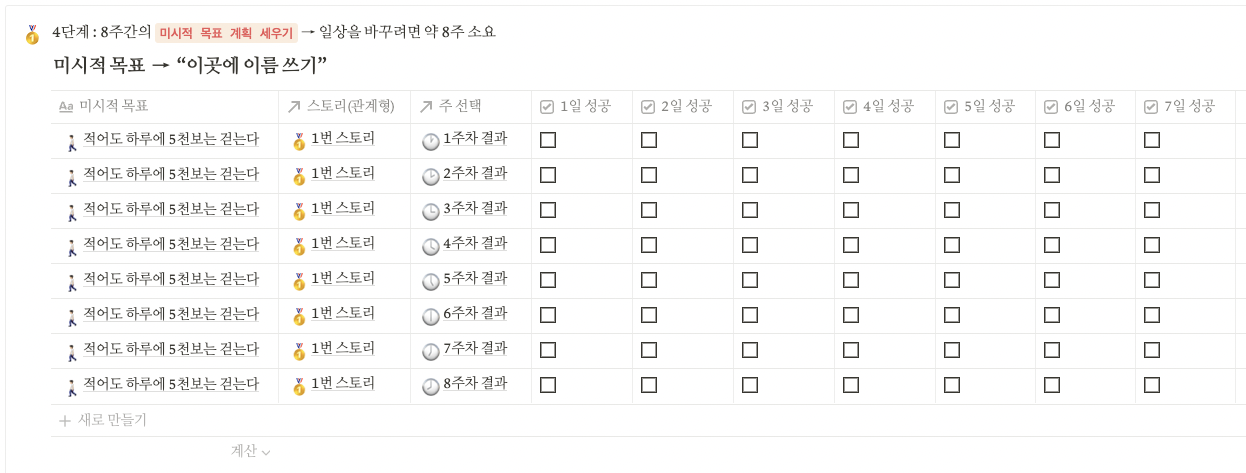Open the 주 선택 column header menu
Screen dimensions: 1246x473
pyautogui.click(x=460, y=106)
